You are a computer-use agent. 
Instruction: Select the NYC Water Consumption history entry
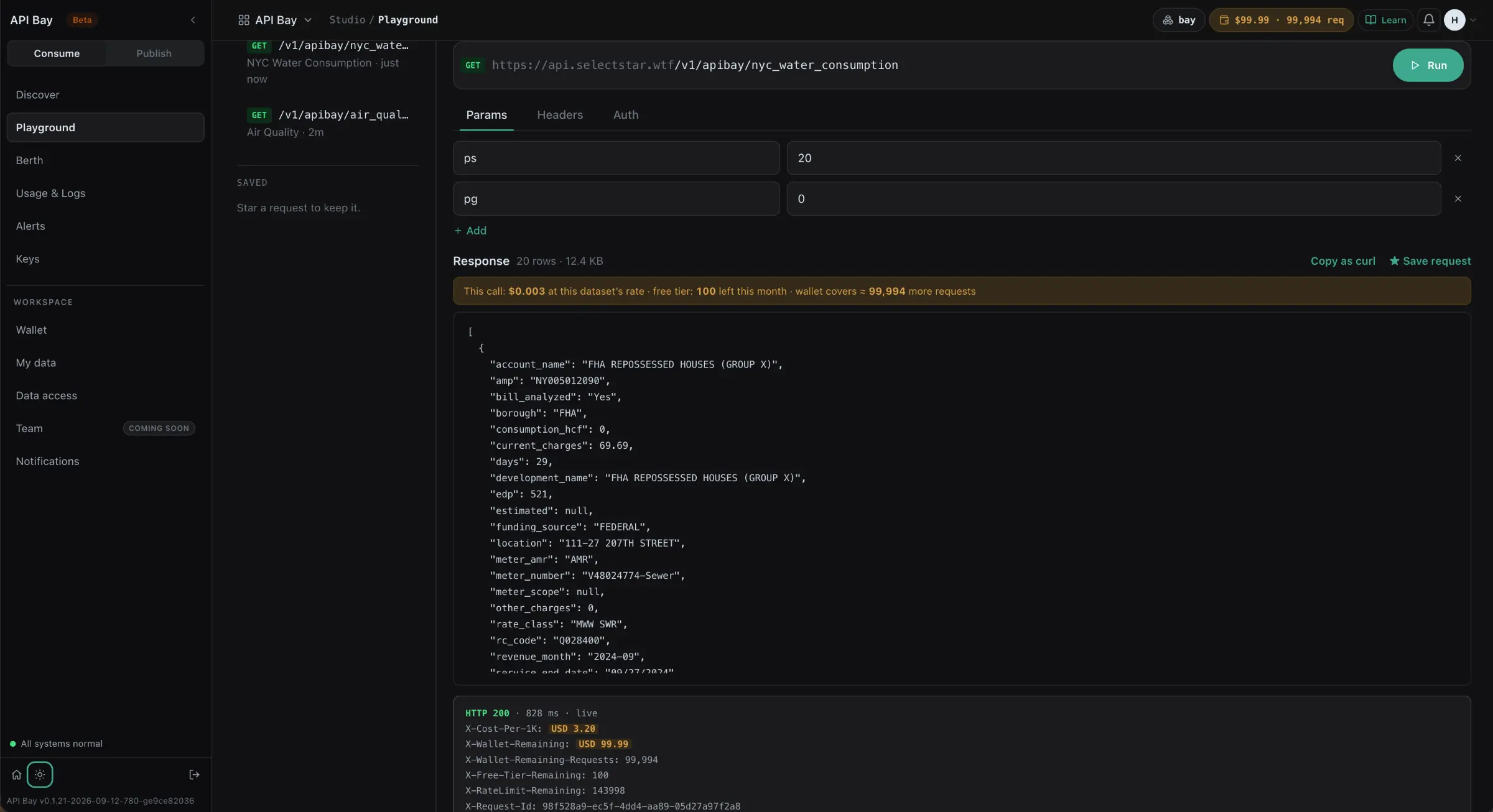point(328,62)
